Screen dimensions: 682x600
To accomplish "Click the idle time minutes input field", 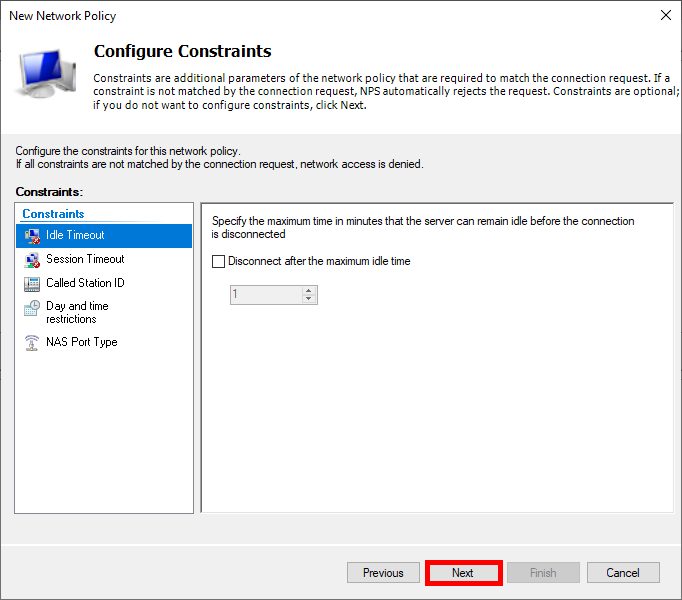I will click(x=264, y=295).
